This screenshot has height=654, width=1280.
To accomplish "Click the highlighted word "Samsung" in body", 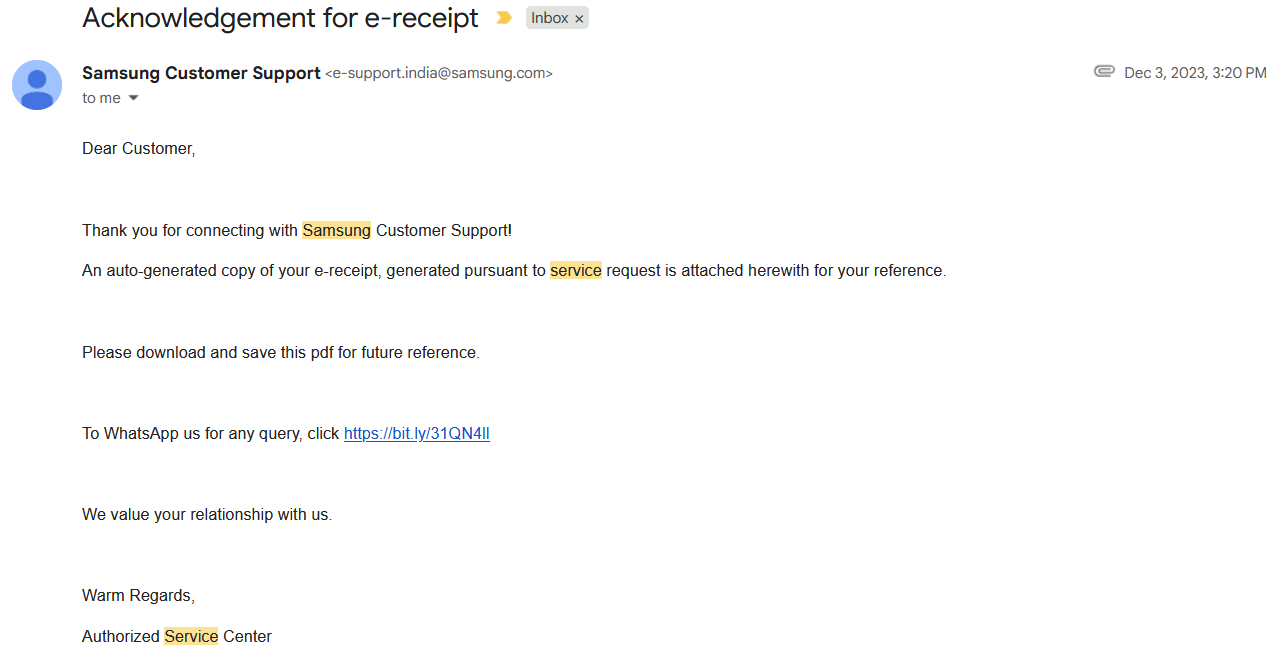I will pyautogui.click(x=336, y=230).
